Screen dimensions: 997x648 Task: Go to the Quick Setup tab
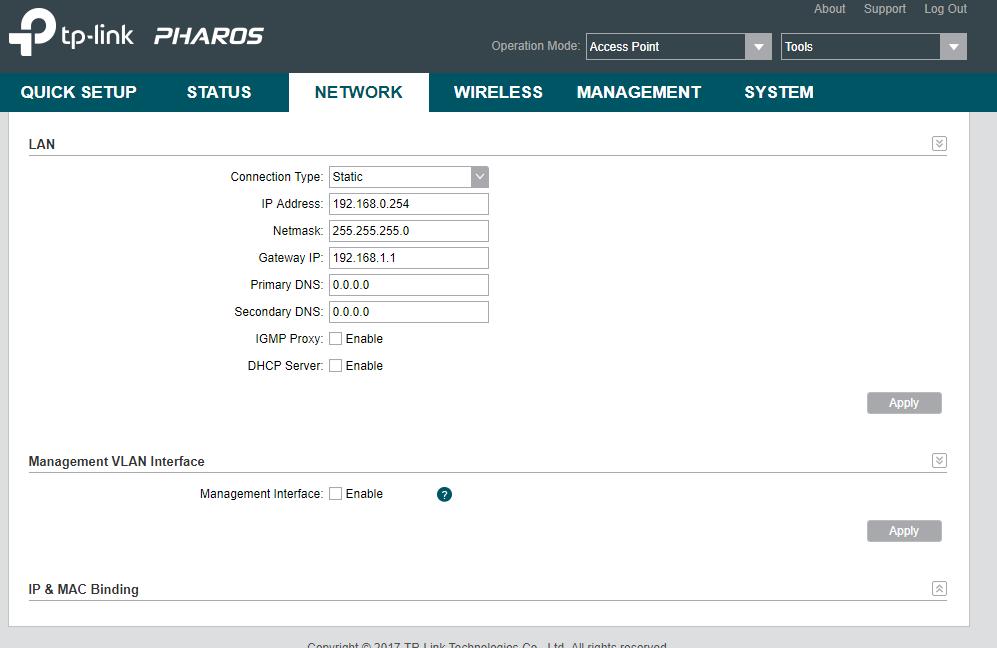pyautogui.click(x=79, y=92)
